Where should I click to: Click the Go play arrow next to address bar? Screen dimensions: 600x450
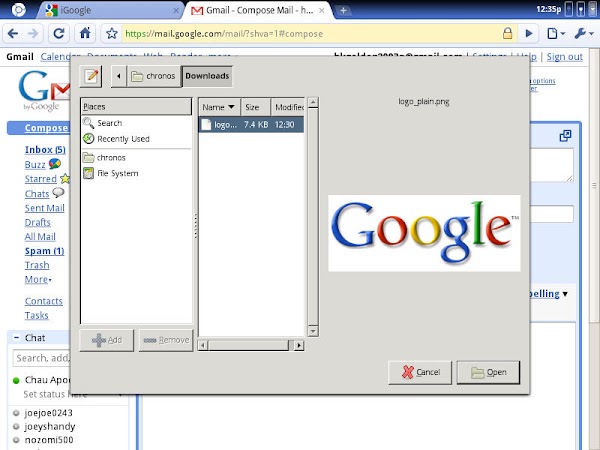coord(529,34)
